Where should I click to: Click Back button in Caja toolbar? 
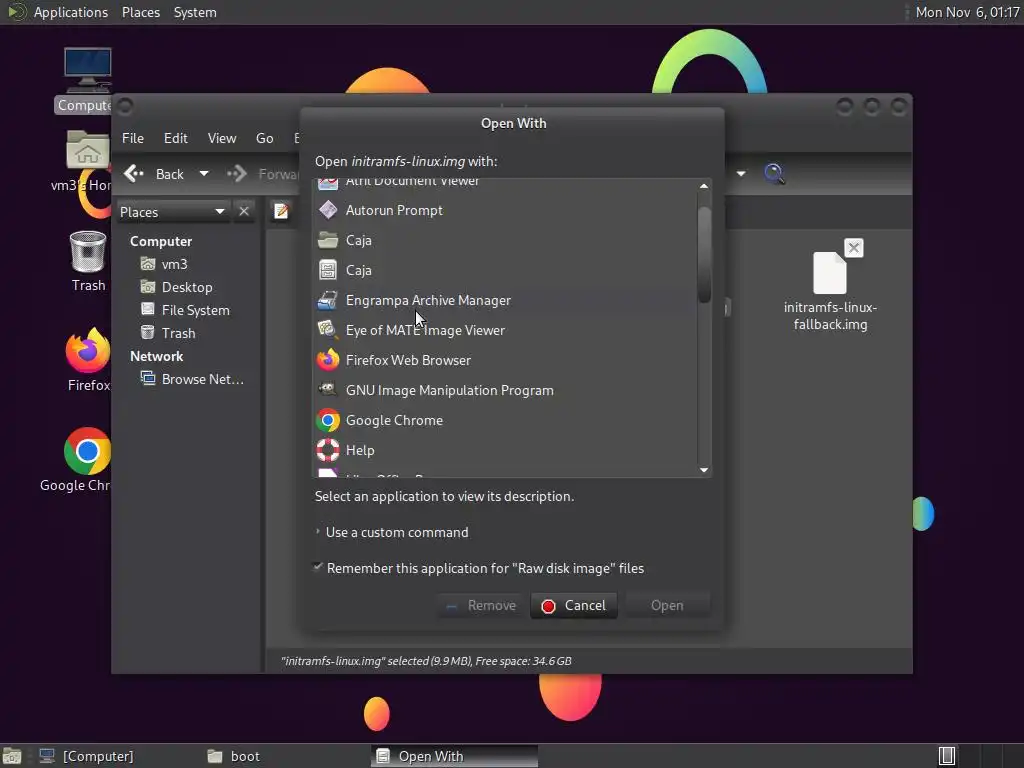tap(155, 174)
